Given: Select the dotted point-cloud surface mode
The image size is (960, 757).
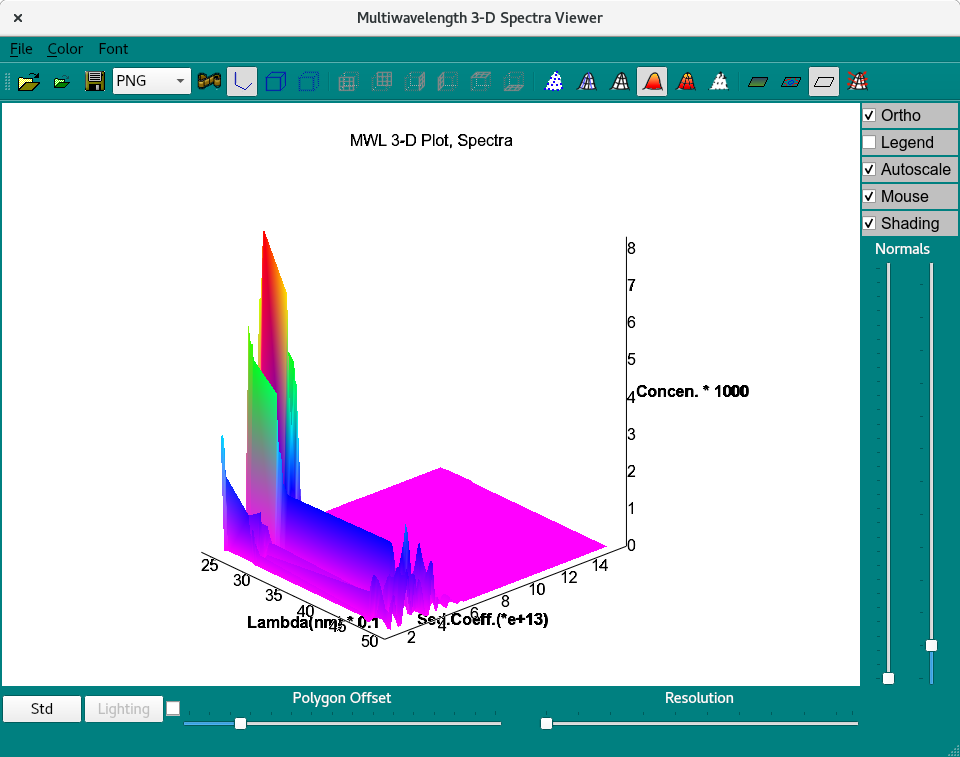Looking at the screenshot, I should (553, 81).
